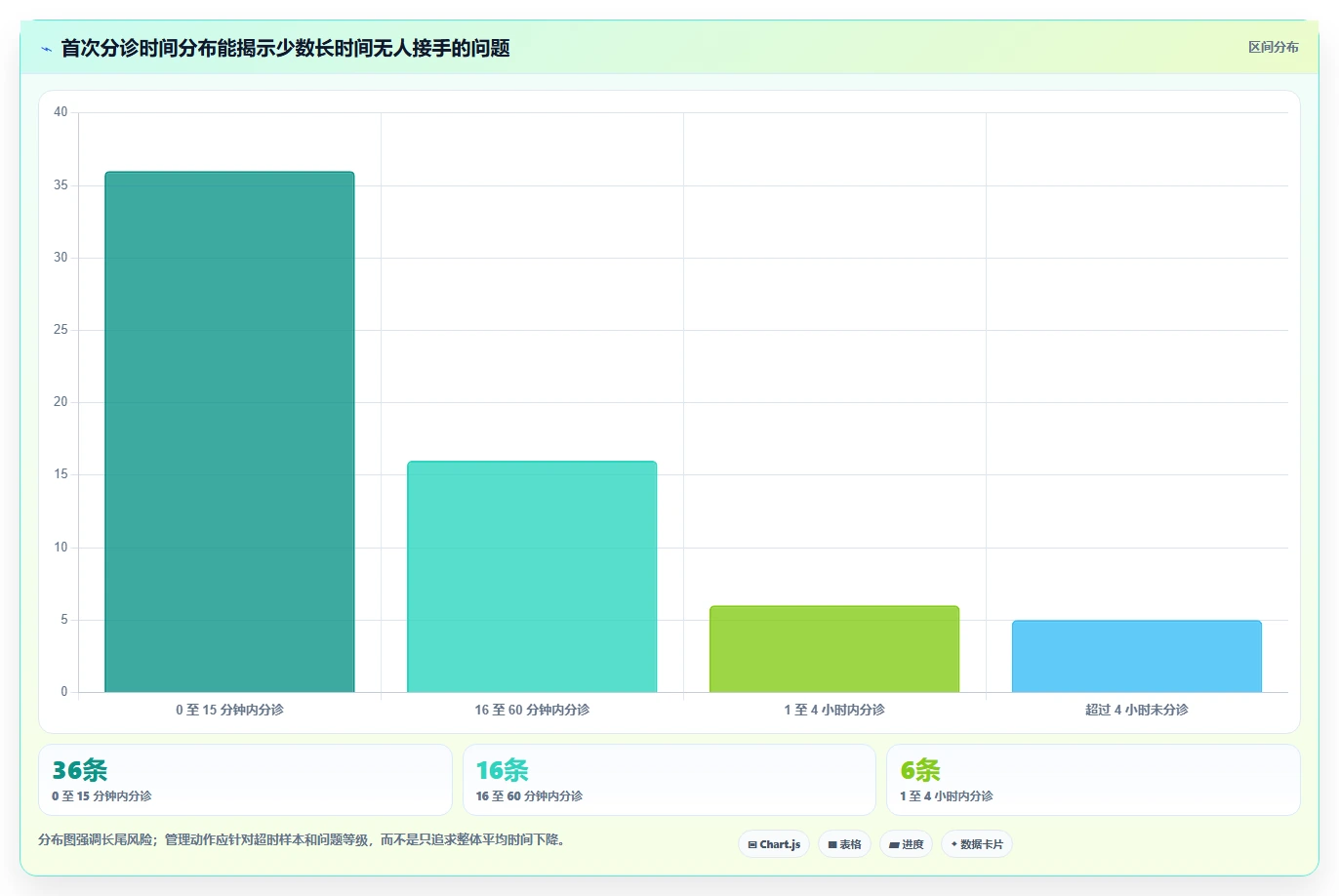Select the 数据卡片 tag chip
Viewport: 1339px width, 896px height.
977,844
